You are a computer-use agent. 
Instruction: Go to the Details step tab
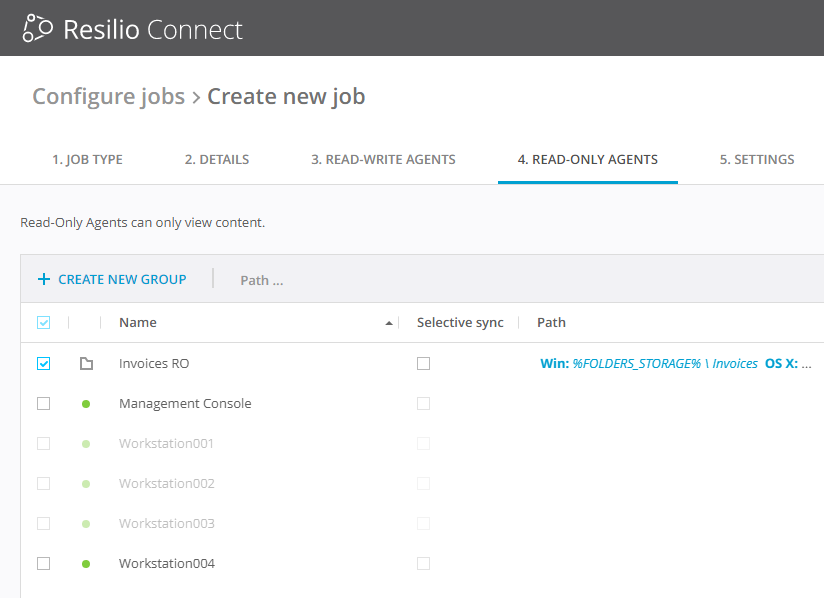click(217, 159)
